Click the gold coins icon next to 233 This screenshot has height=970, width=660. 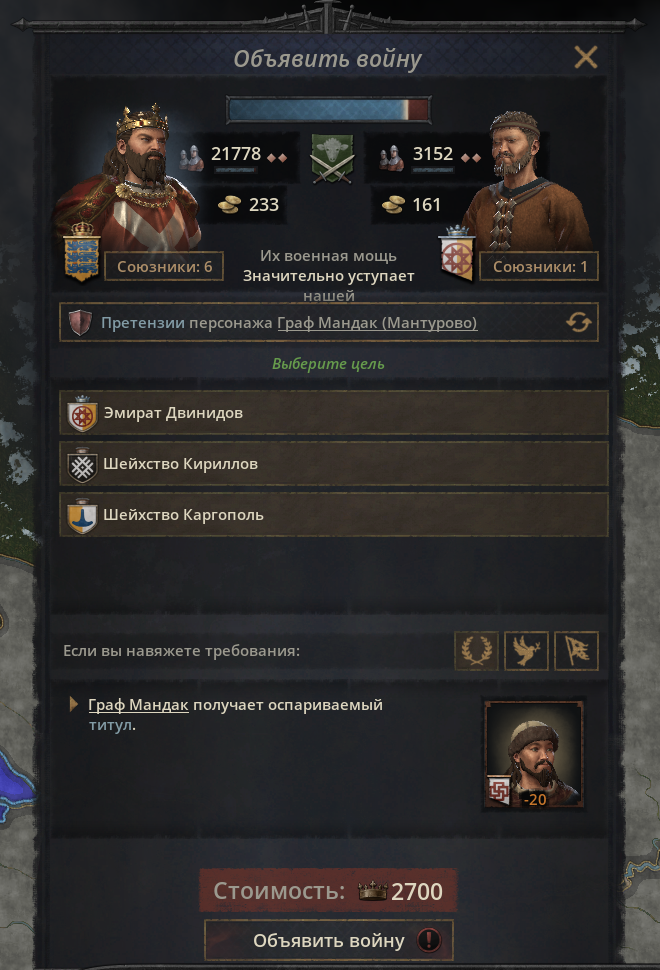(229, 204)
